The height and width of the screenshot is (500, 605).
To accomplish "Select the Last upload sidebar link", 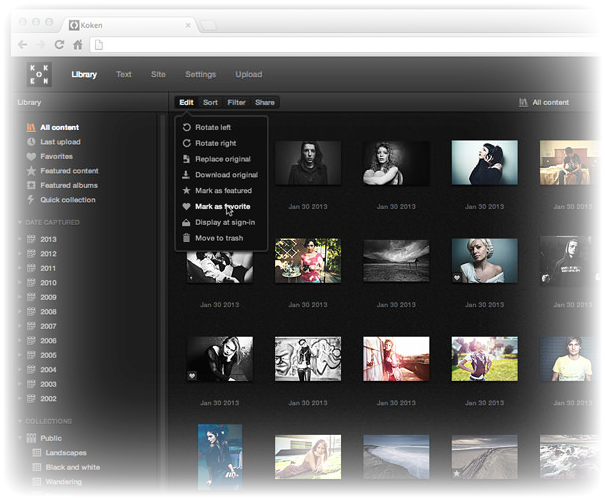I will click(60, 142).
